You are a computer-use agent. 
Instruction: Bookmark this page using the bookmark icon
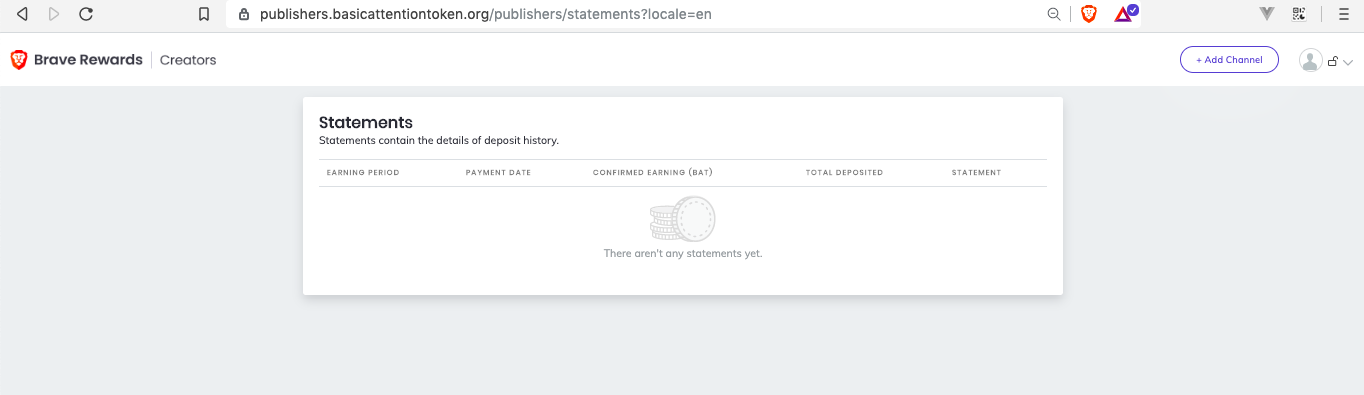tap(204, 14)
